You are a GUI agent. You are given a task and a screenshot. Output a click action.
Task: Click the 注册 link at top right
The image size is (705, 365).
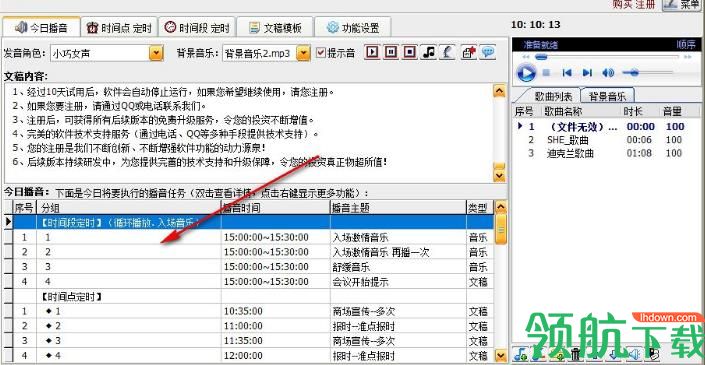coord(646,4)
